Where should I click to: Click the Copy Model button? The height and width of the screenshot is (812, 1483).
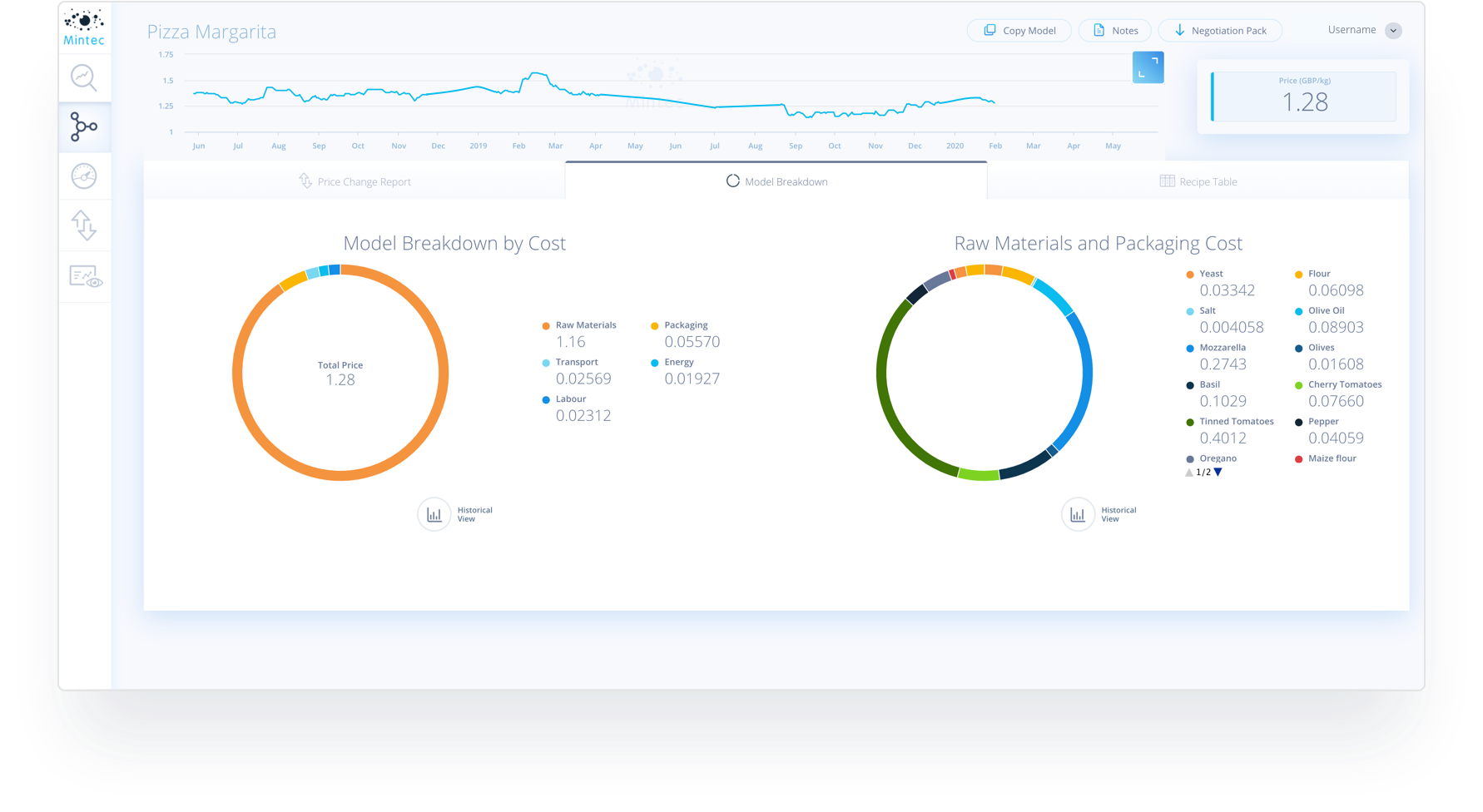pyautogui.click(x=1019, y=30)
